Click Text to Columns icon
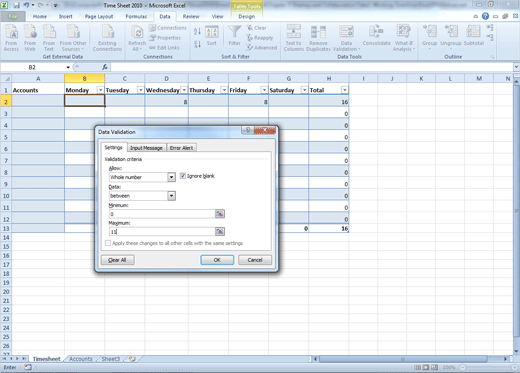 coord(293,38)
